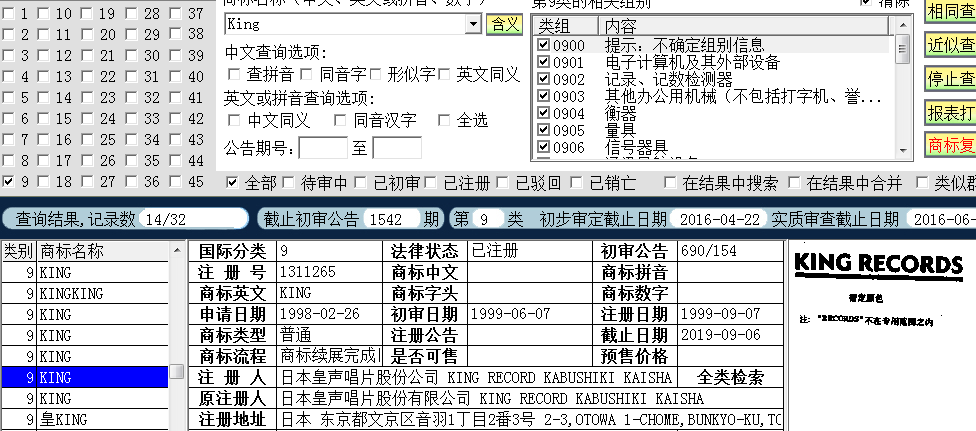This screenshot has width=976, height=431.
Task: Click the 截止初审公告 issue value 1542
Action: point(390,219)
